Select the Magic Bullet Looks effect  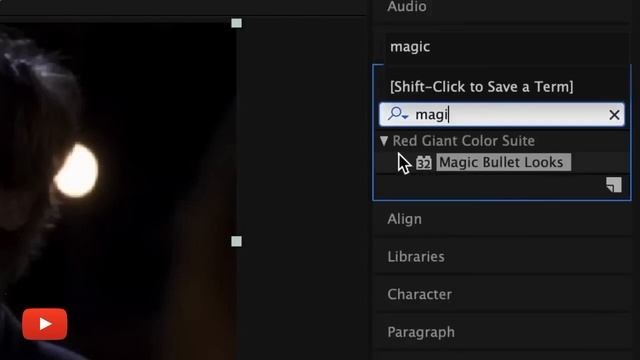coord(503,162)
